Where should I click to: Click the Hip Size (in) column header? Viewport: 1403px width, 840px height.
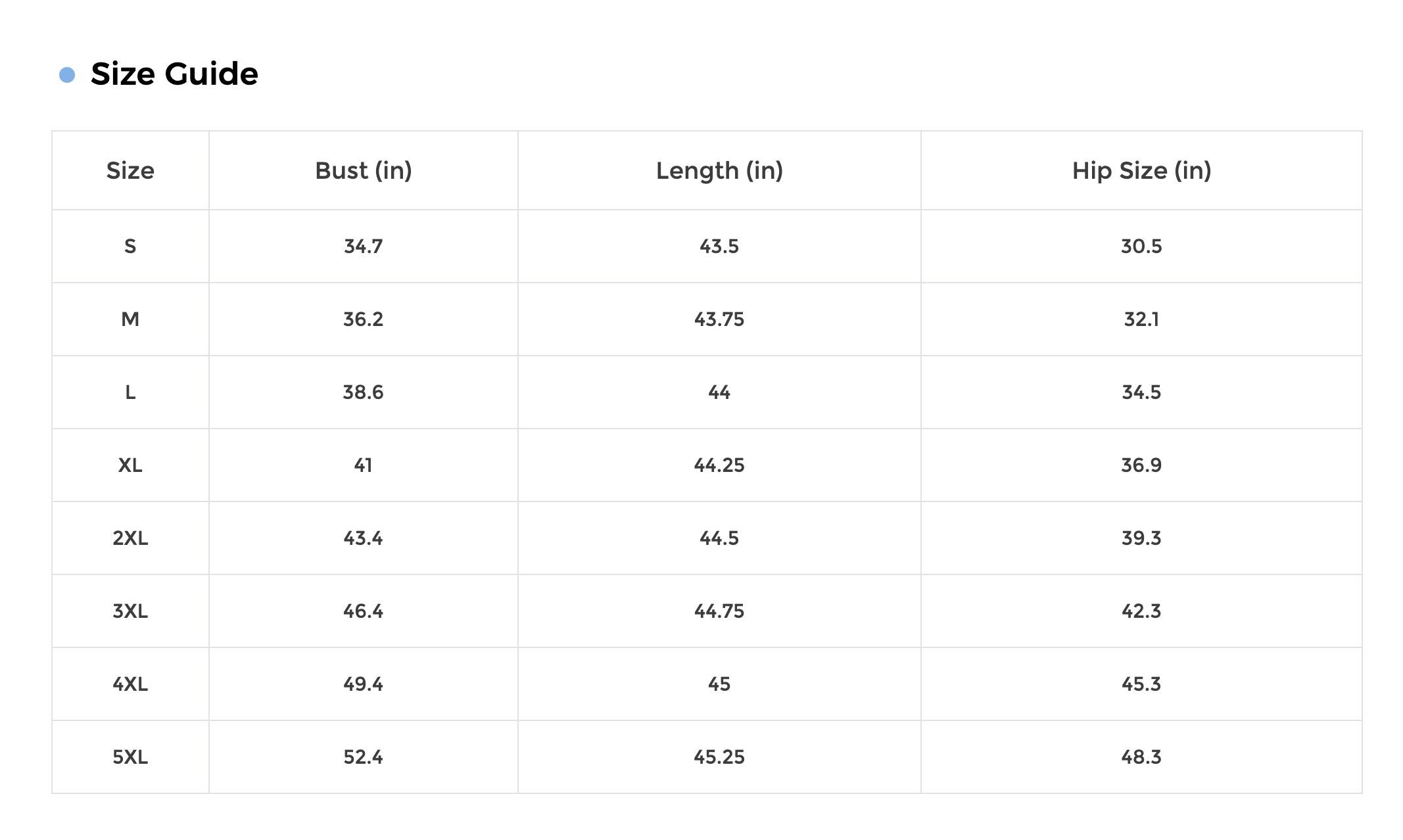1141,171
